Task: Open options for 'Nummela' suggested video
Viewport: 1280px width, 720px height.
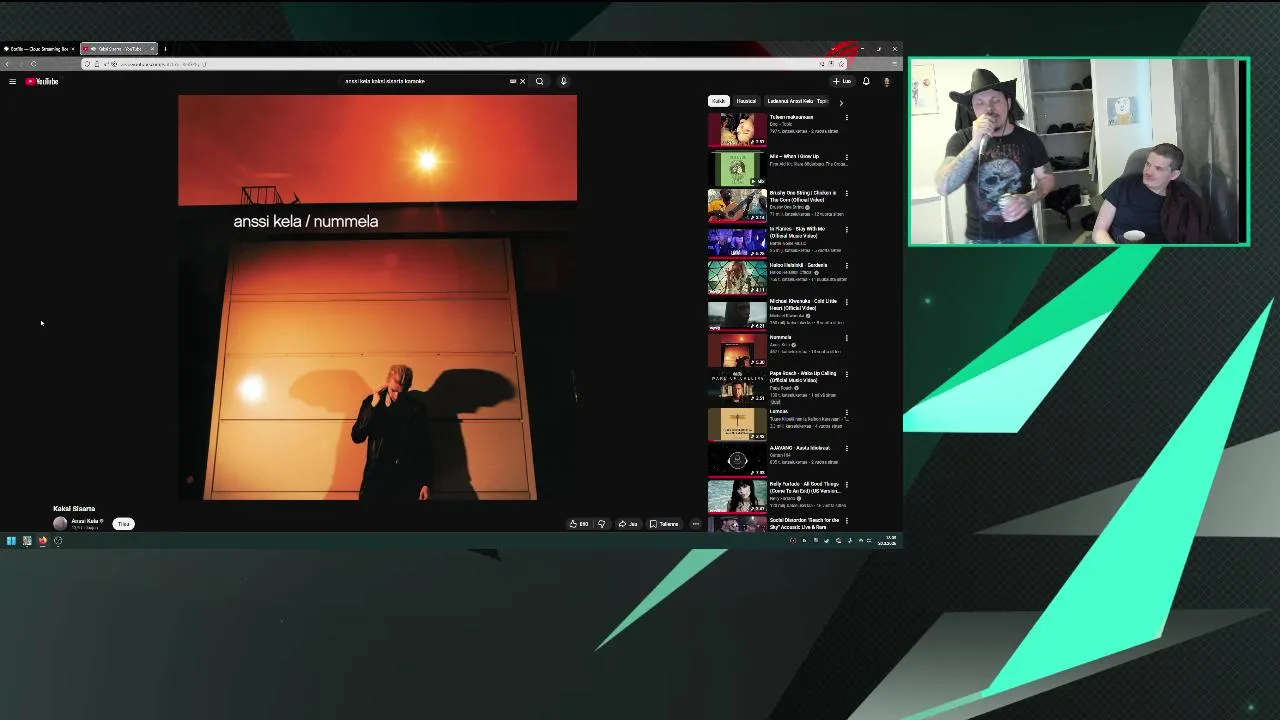Action: click(847, 338)
